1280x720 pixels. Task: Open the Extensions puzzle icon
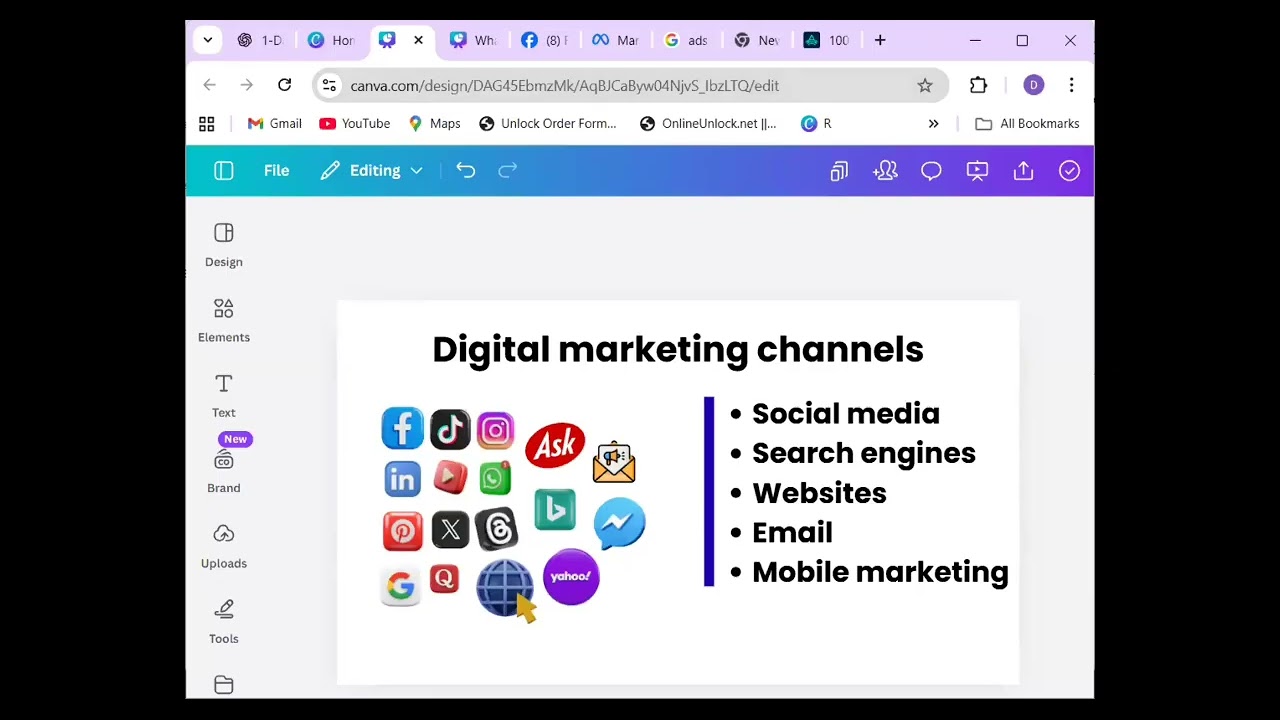tap(978, 85)
